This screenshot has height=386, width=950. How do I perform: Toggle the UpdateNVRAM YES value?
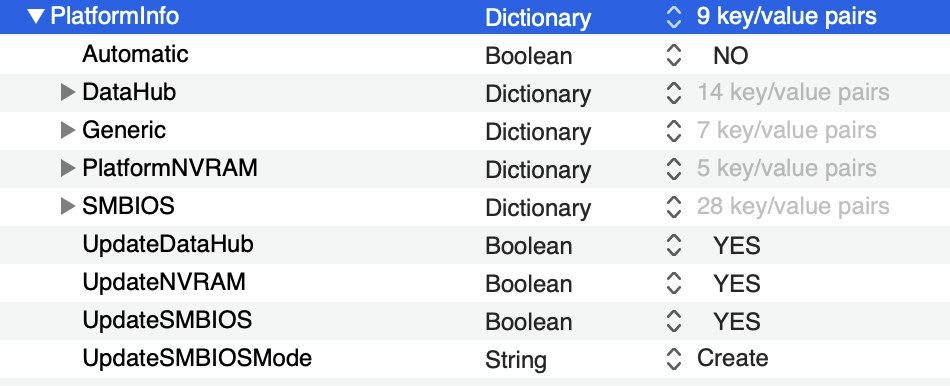point(737,284)
